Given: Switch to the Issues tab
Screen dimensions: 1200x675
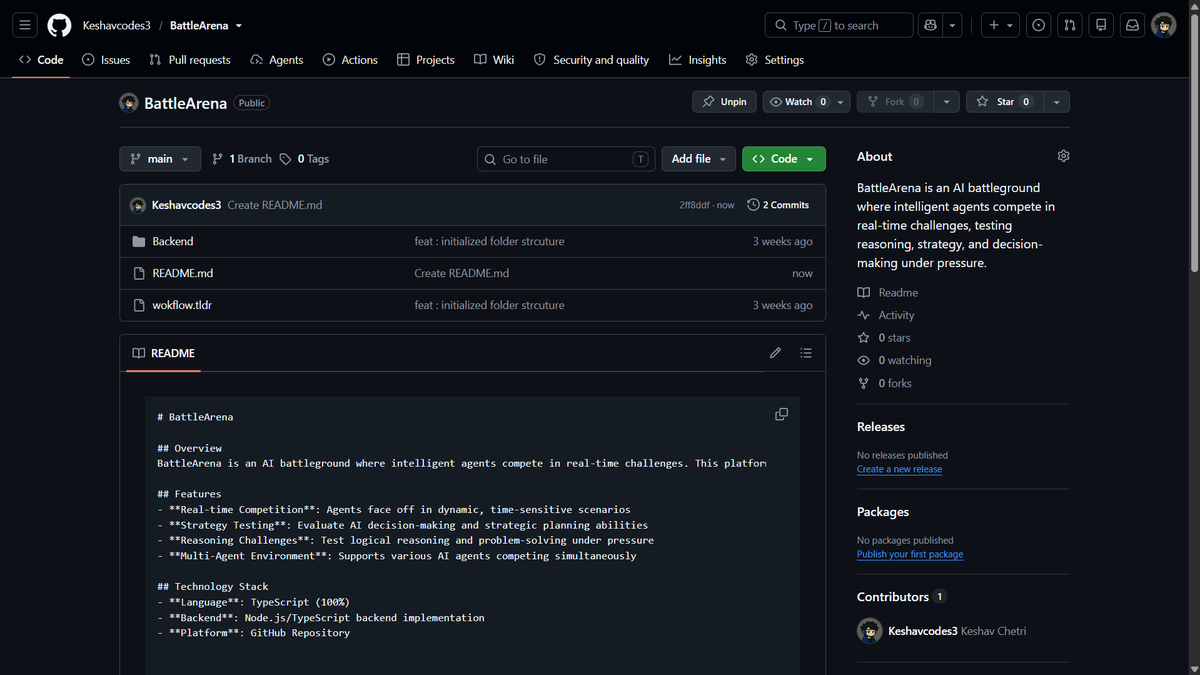Looking at the screenshot, I should 106,60.
